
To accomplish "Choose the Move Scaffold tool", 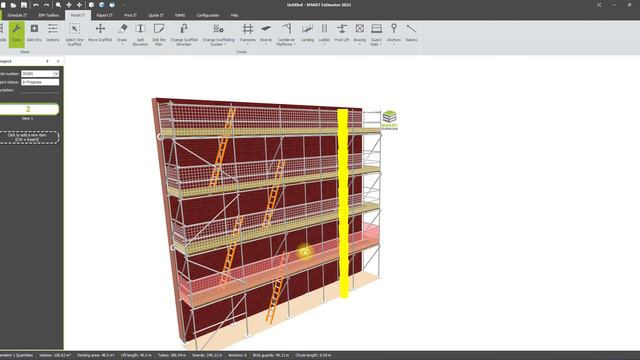I will point(100,33).
